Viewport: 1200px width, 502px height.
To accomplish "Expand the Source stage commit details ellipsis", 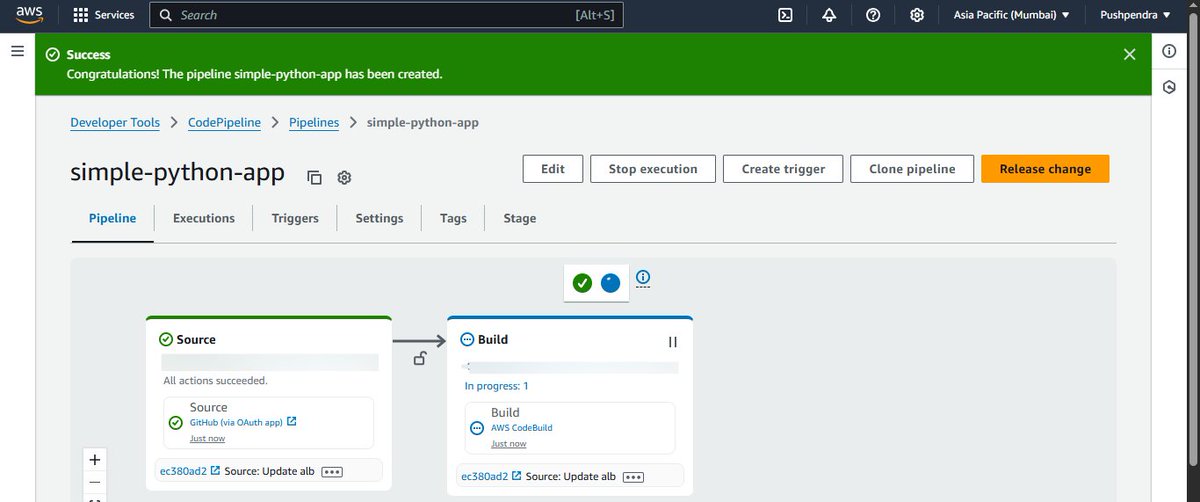I will [x=333, y=472].
